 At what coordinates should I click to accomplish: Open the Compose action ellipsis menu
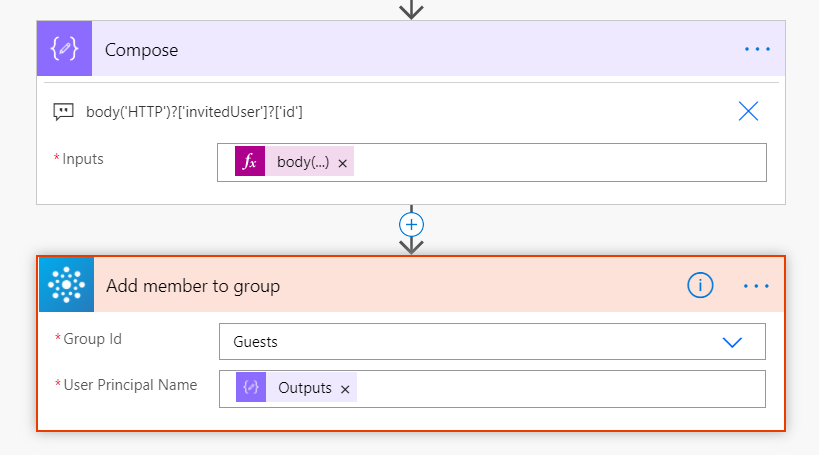[757, 49]
